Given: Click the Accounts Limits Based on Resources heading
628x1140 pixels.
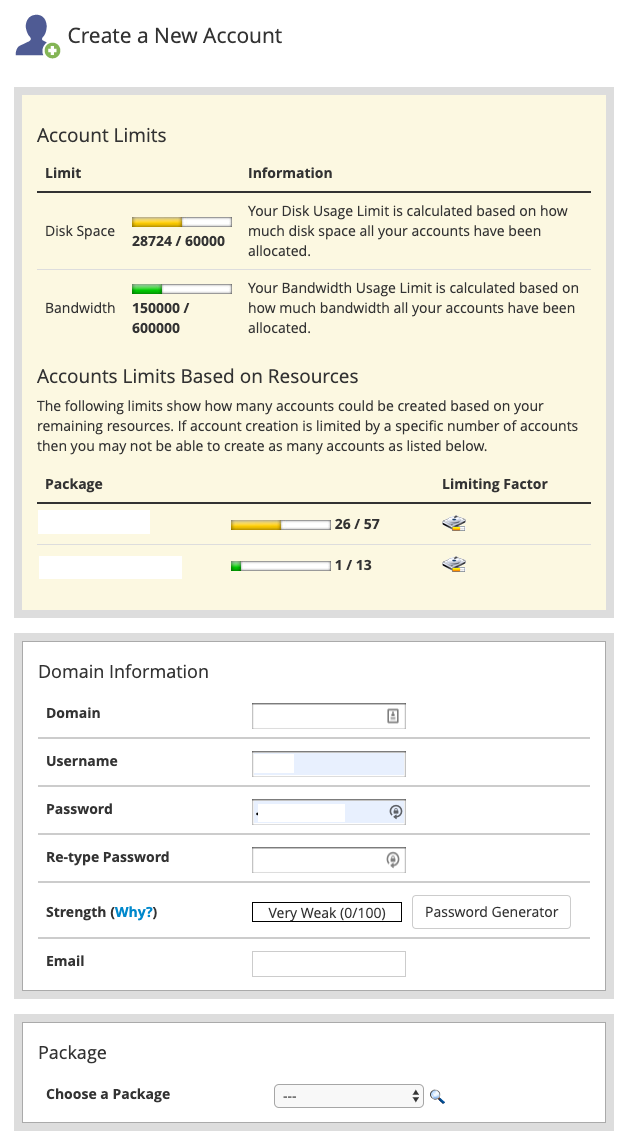Looking at the screenshot, I should (198, 377).
